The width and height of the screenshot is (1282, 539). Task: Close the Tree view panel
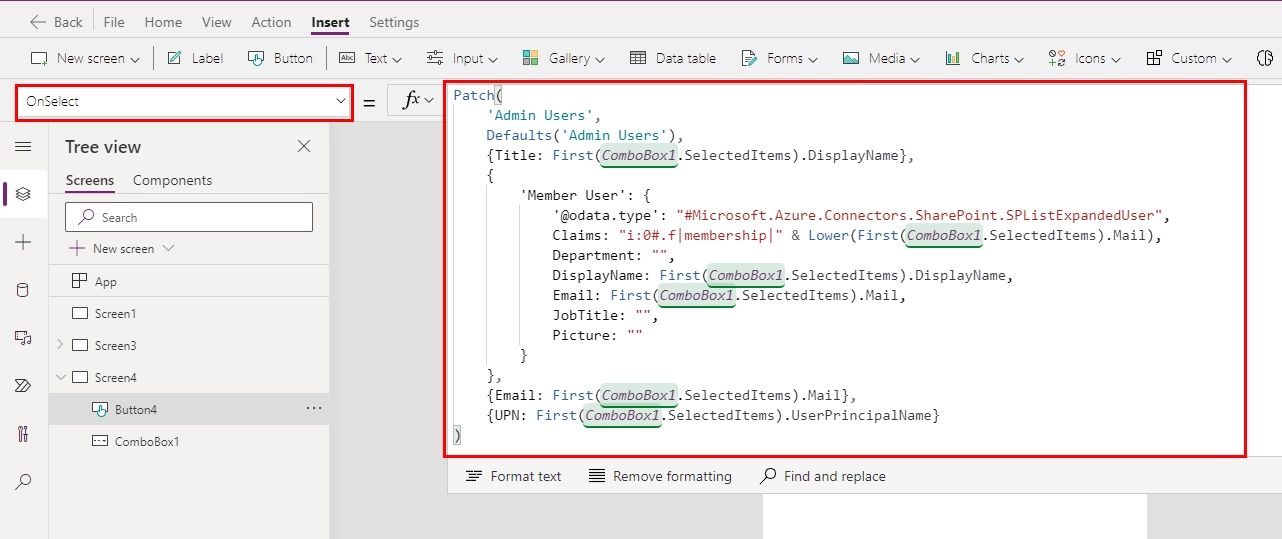[x=304, y=147]
